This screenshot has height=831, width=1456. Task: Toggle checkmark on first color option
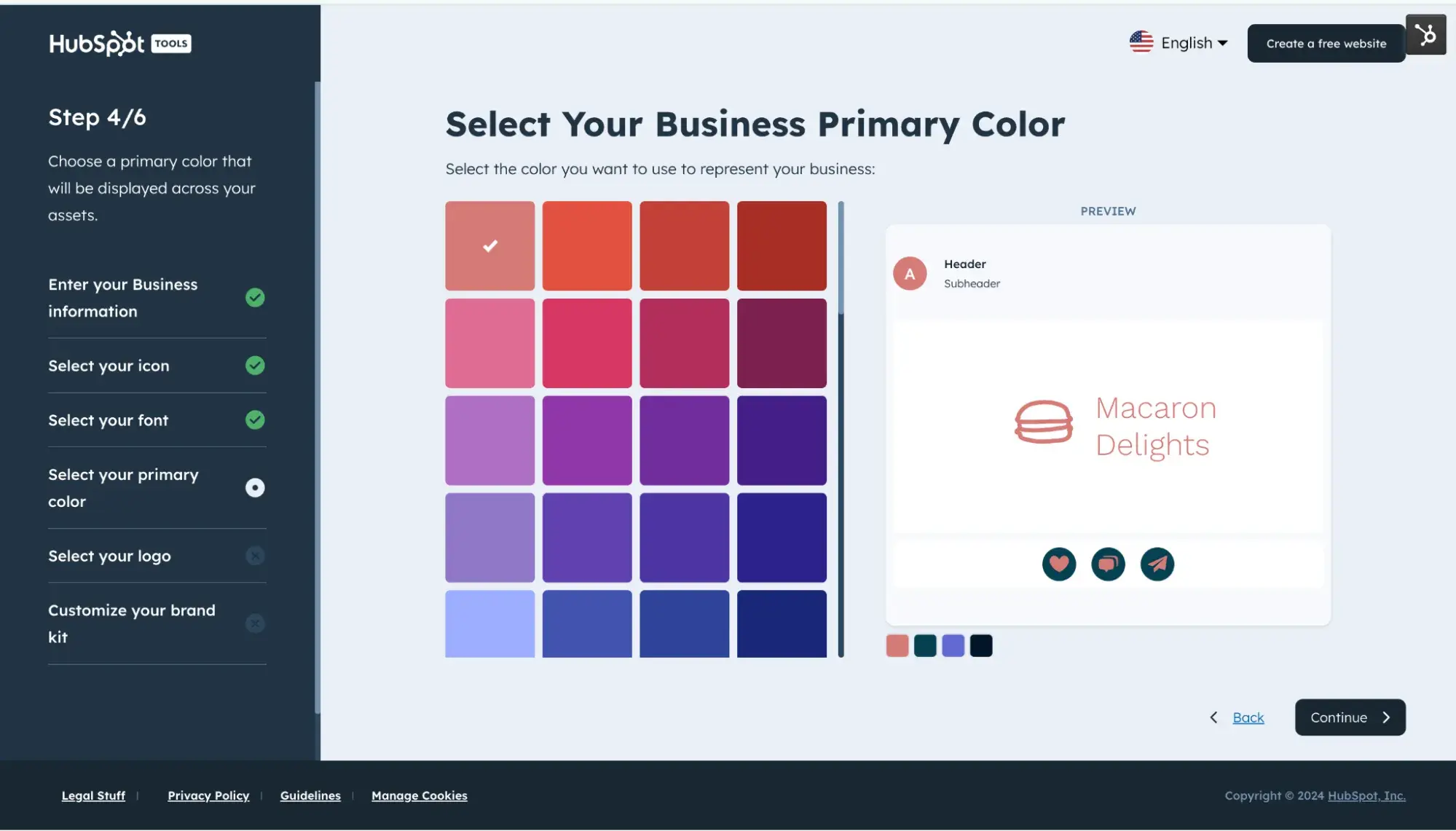pyautogui.click(x=491, y=246)
